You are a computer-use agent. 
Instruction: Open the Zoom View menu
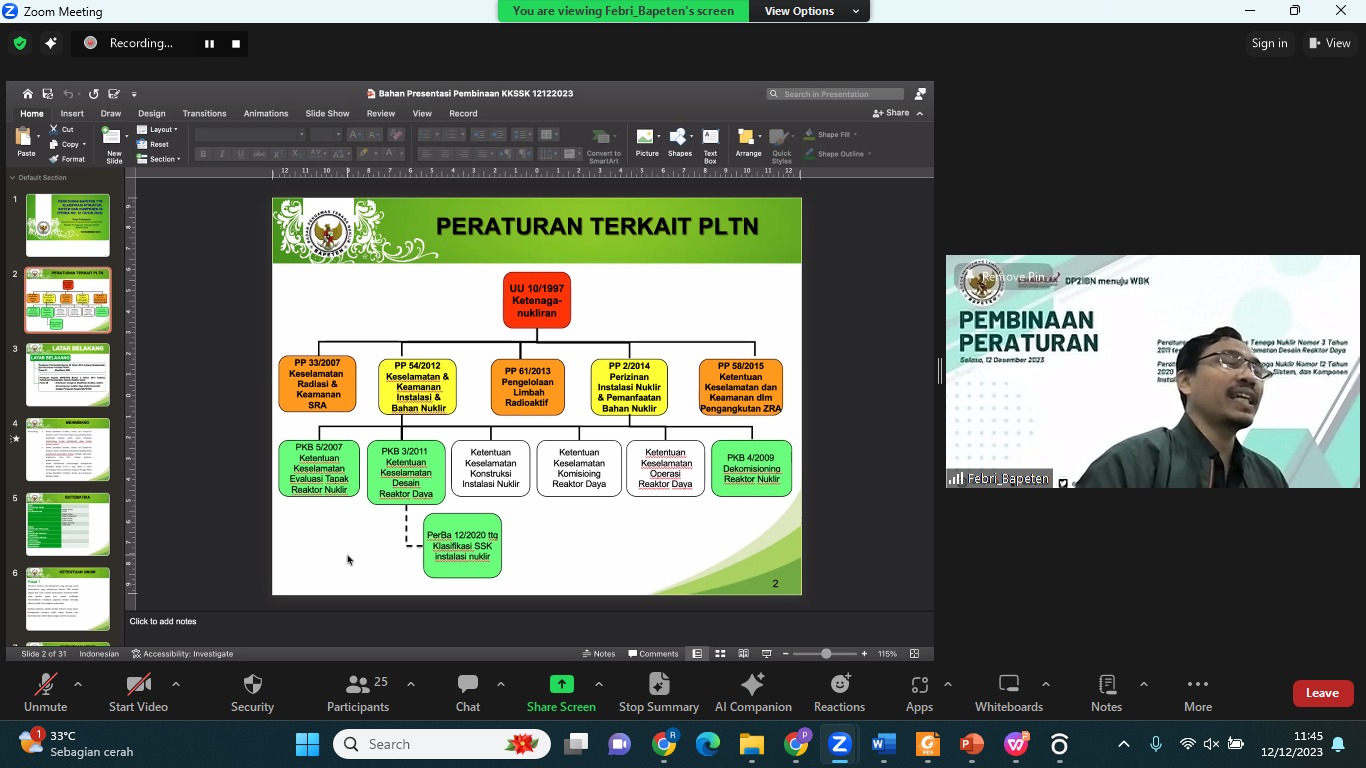(1330, 43)
